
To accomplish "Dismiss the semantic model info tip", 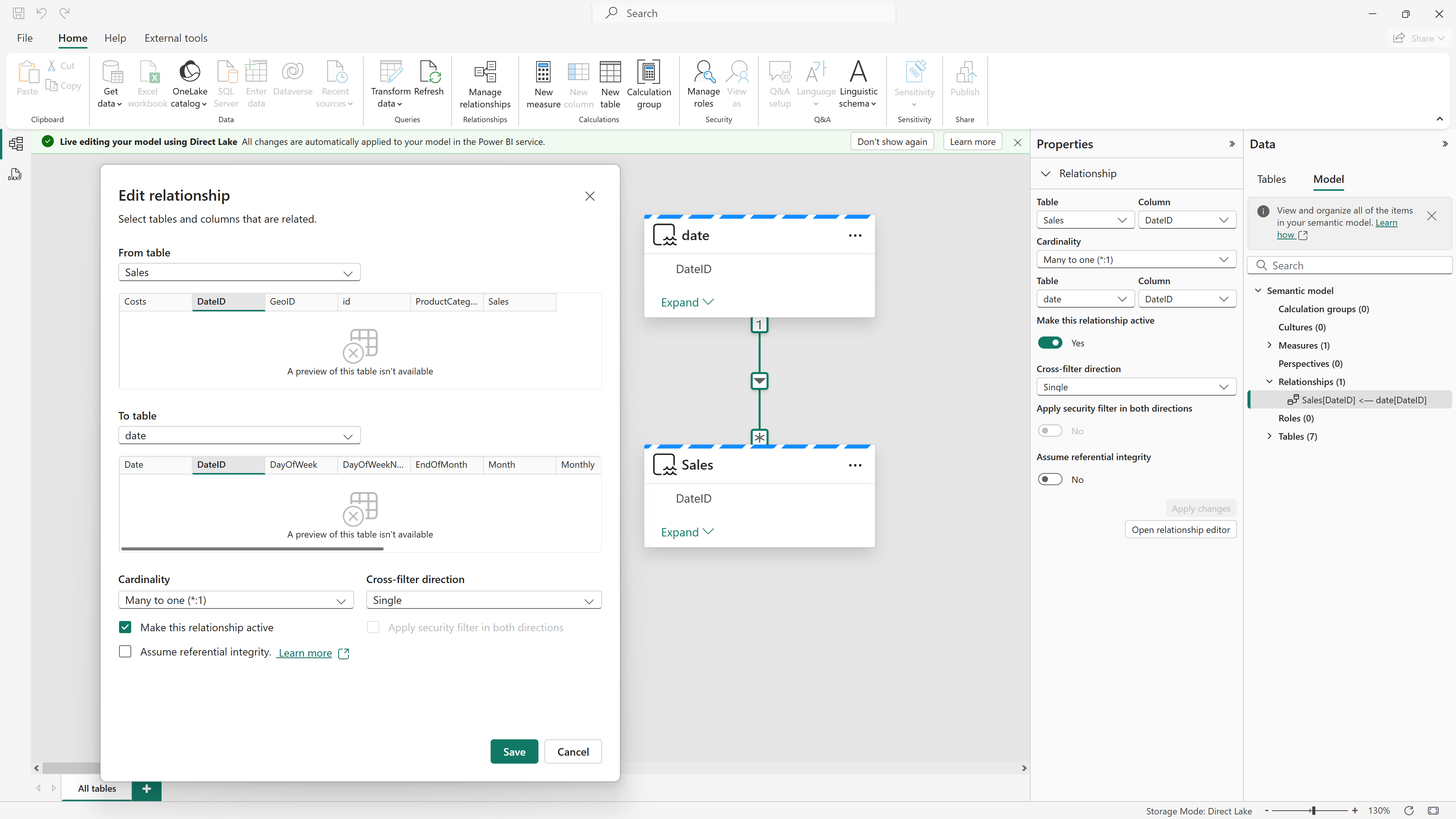I will coord(1431,216).
